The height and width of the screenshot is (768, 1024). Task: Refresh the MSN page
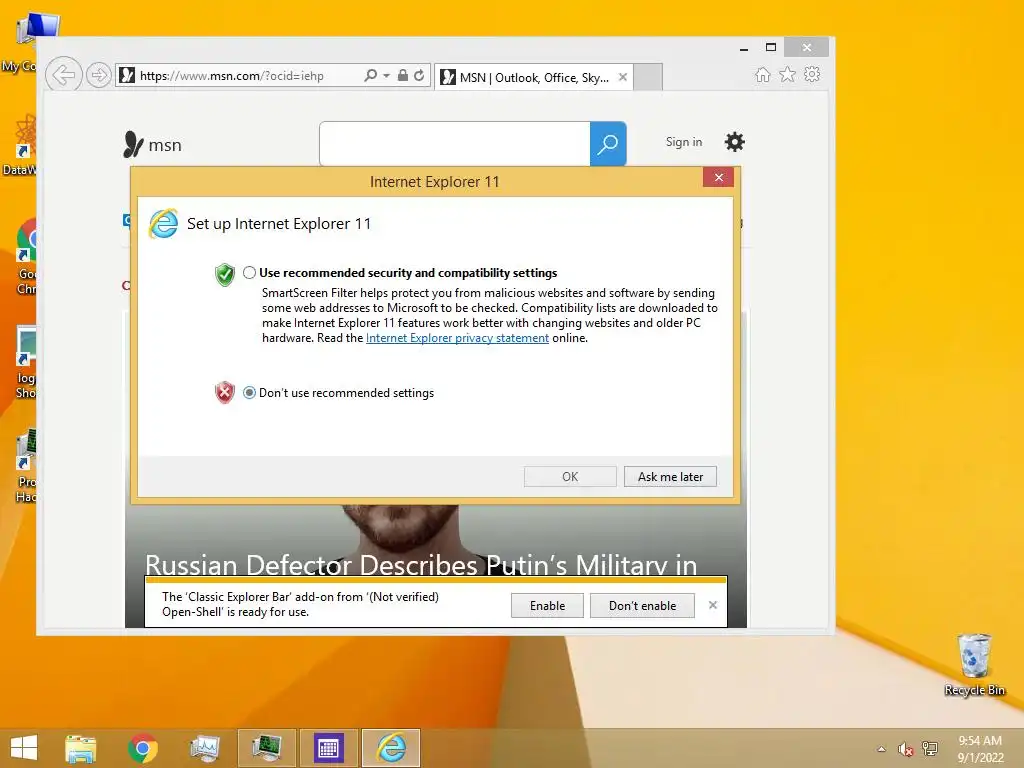(419, 75)
